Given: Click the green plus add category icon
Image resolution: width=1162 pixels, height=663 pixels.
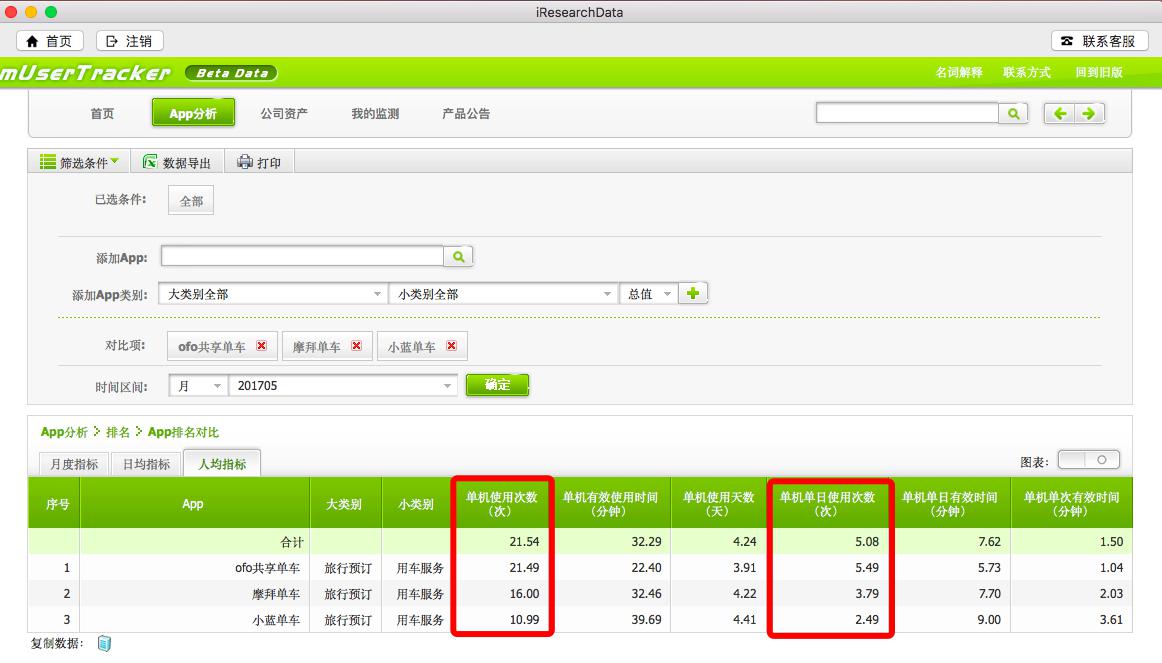Looking at the screenshot, I should pos(693,294).
